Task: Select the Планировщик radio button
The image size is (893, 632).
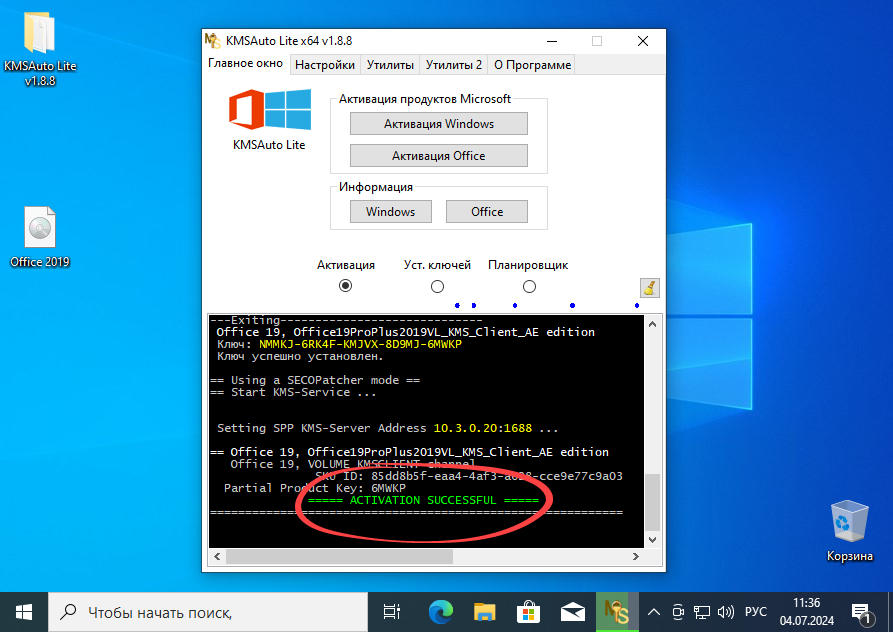Action: coord(529,285)
